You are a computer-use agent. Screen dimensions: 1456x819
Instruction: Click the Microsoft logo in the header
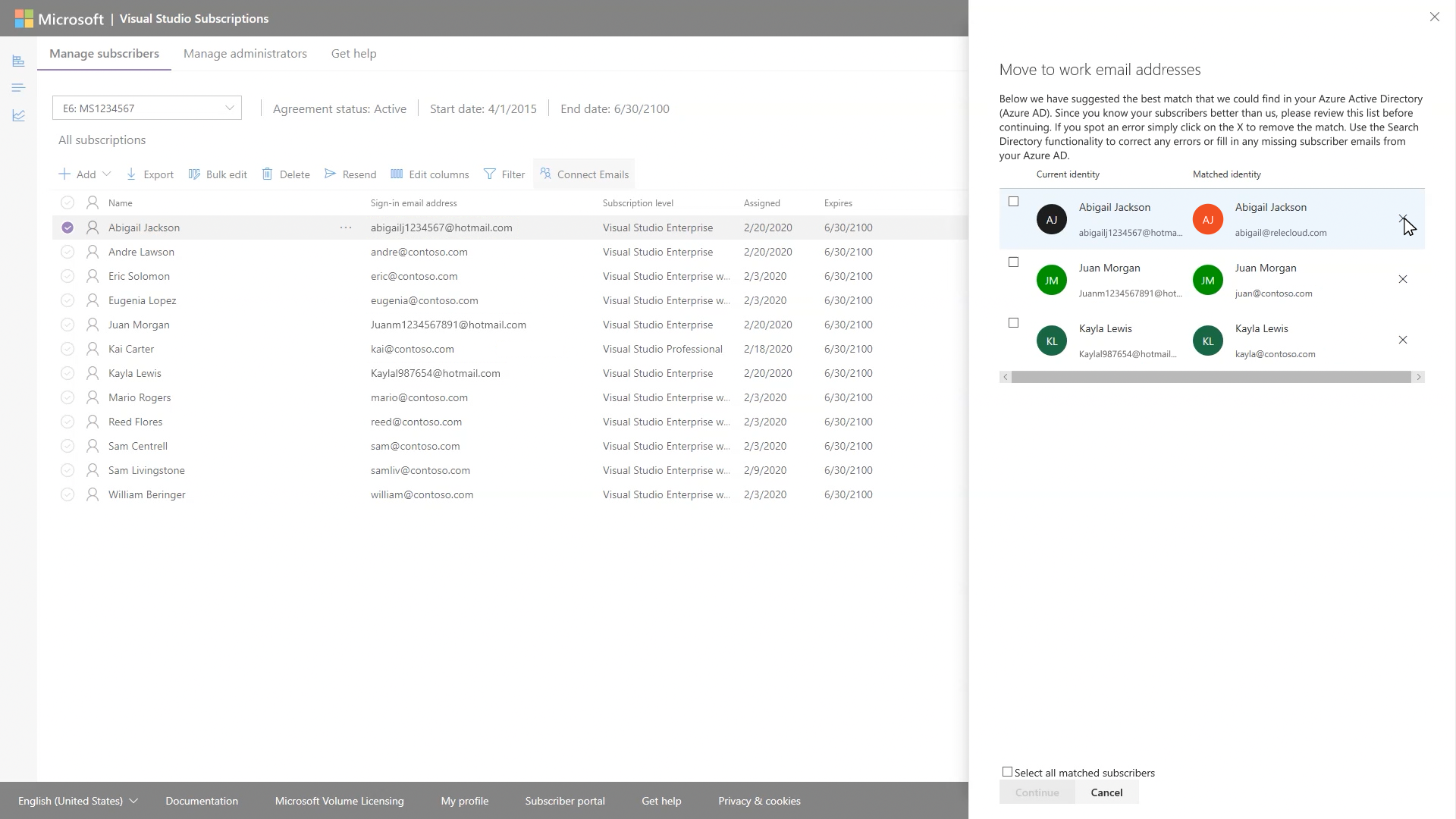click(59, 18)
